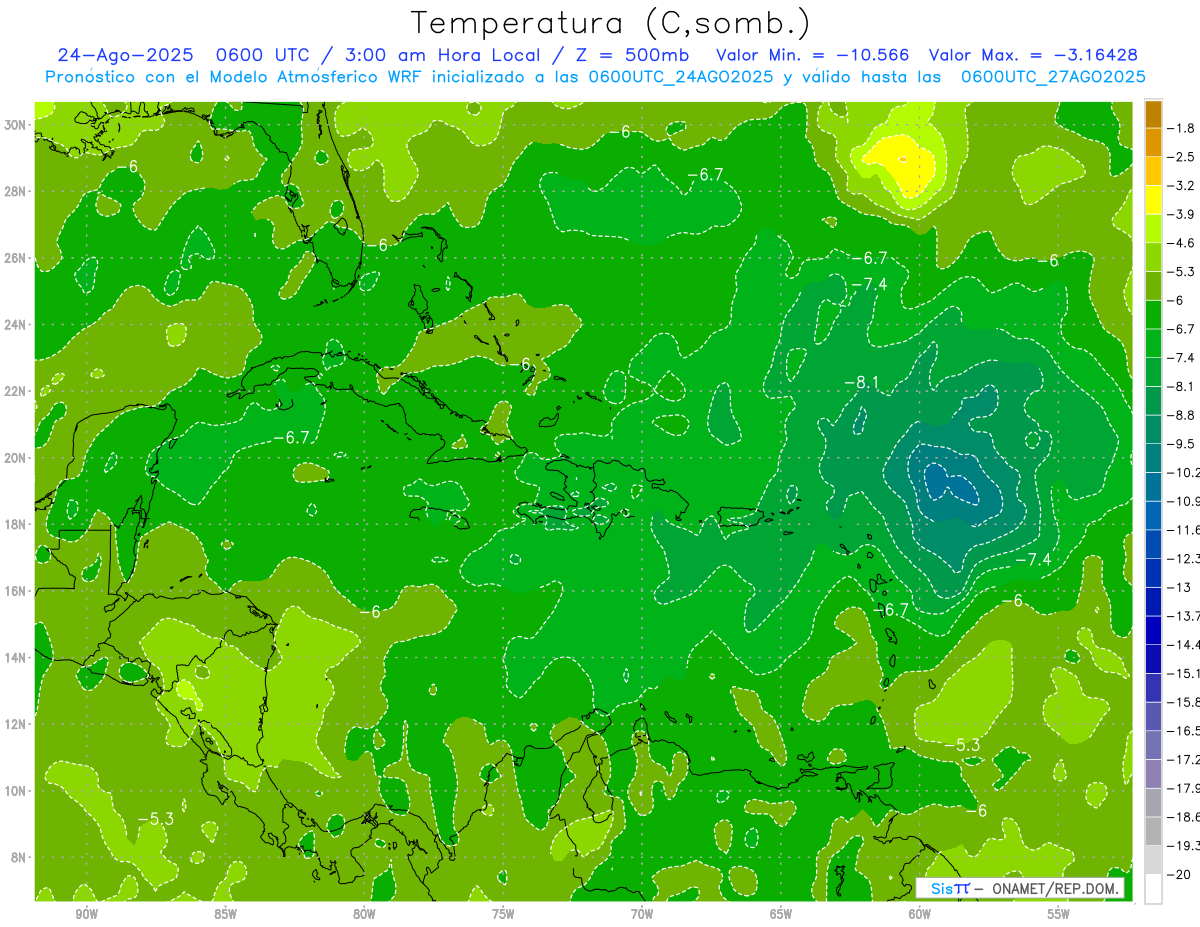Click the '0600UTC_24AGO2025' initialization time
The image size is (1200, 927).
coord(680,77)
